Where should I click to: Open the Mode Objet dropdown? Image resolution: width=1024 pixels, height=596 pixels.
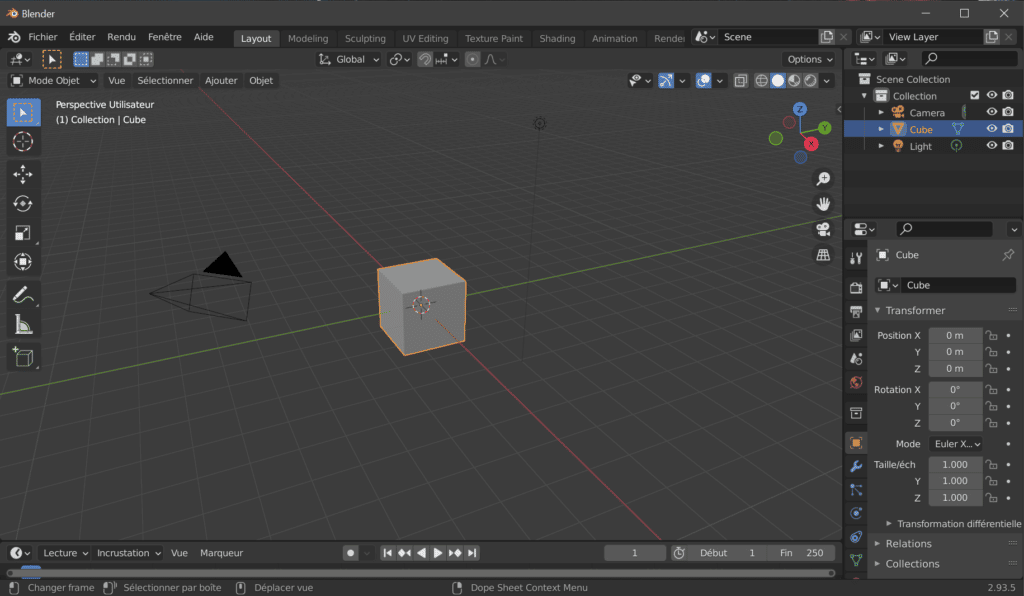tap(54, 80)
